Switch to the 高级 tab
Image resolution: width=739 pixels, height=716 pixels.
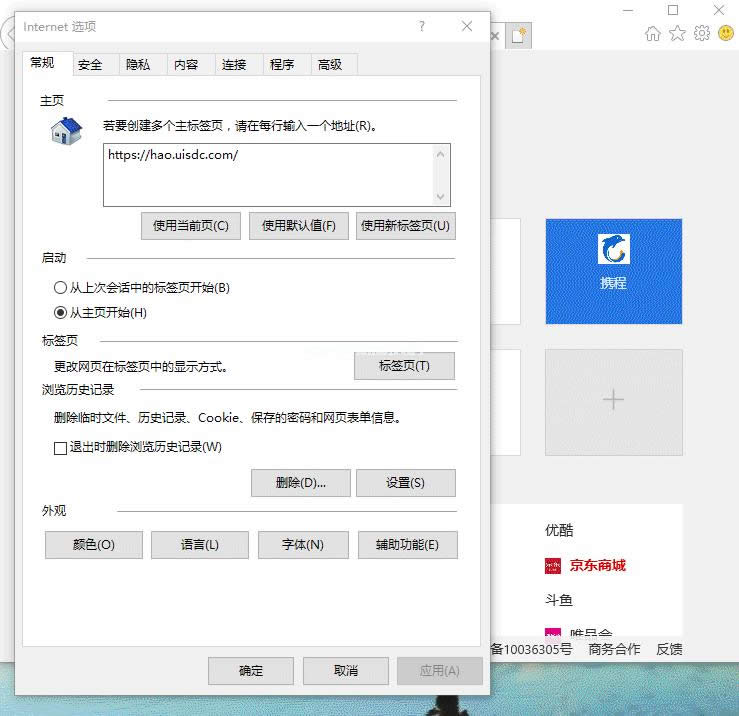click(x=330, y=65)
